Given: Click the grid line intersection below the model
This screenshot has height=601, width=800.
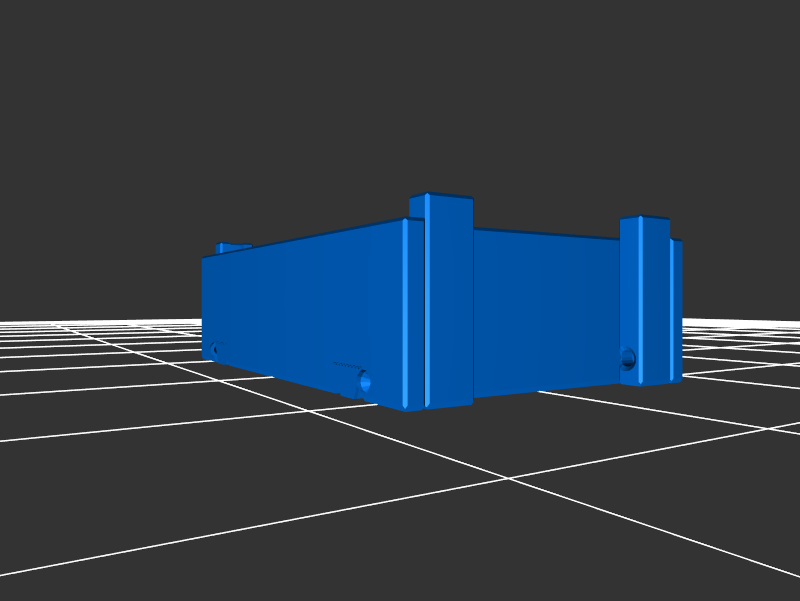Looking at the screenshot, I should [x=509, y=479].
